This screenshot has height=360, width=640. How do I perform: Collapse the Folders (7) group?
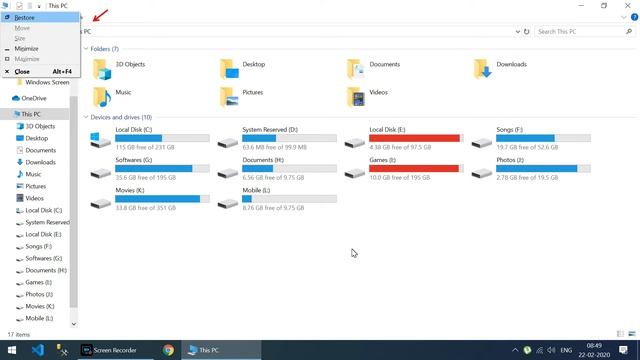[86, 49]
